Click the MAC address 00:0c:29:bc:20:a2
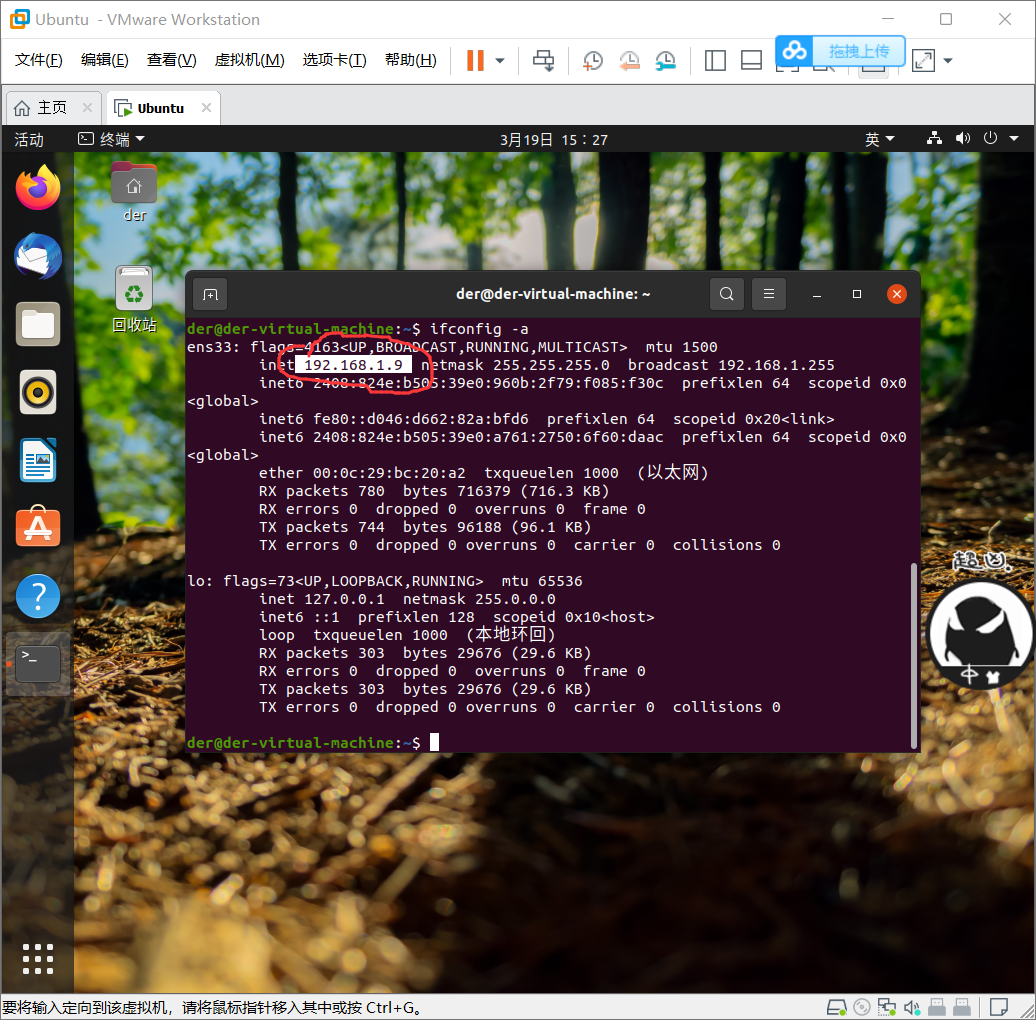 coord(389,473)
